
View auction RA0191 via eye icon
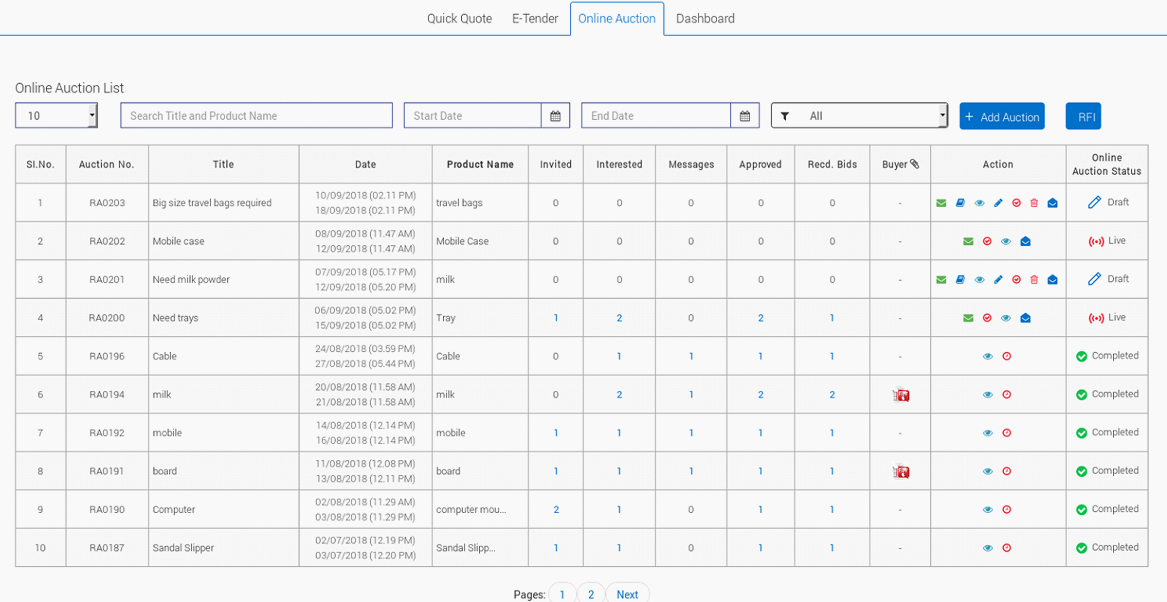pyautogui.click(x=988, y=471)
